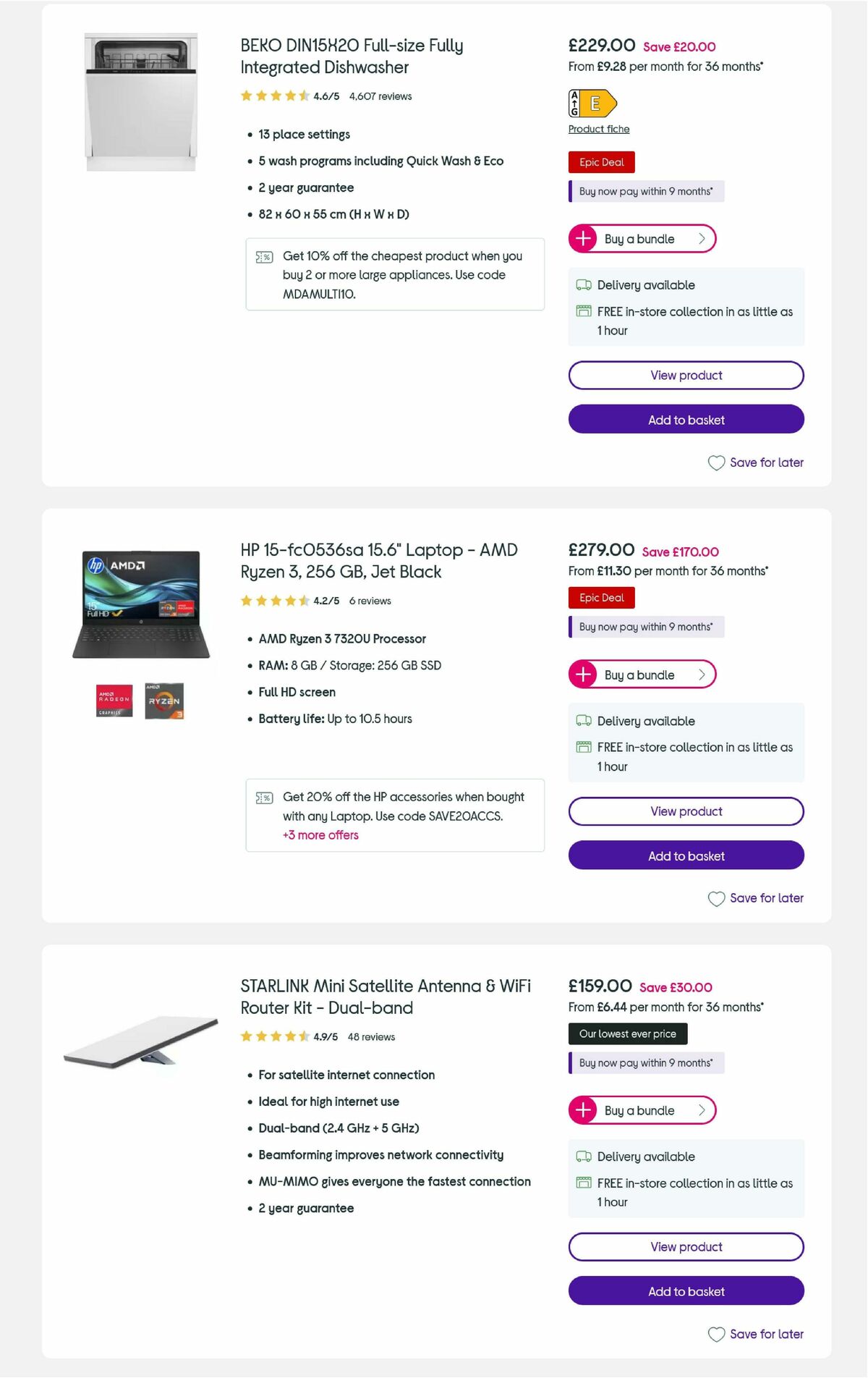The height and width of the screenshot is (1378, 868).
Task: Expand Buy a bundle chevron on Starlink kit
Action: (702, 1109)
